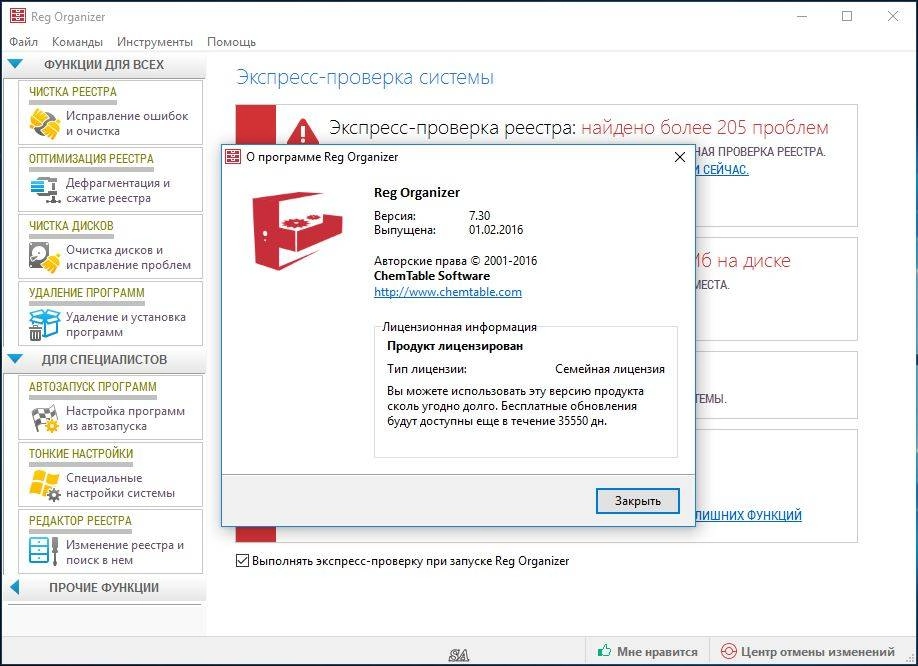Click the registry cleaning icon
This screenshot has height=666, width=918.
tap(45, 123)
